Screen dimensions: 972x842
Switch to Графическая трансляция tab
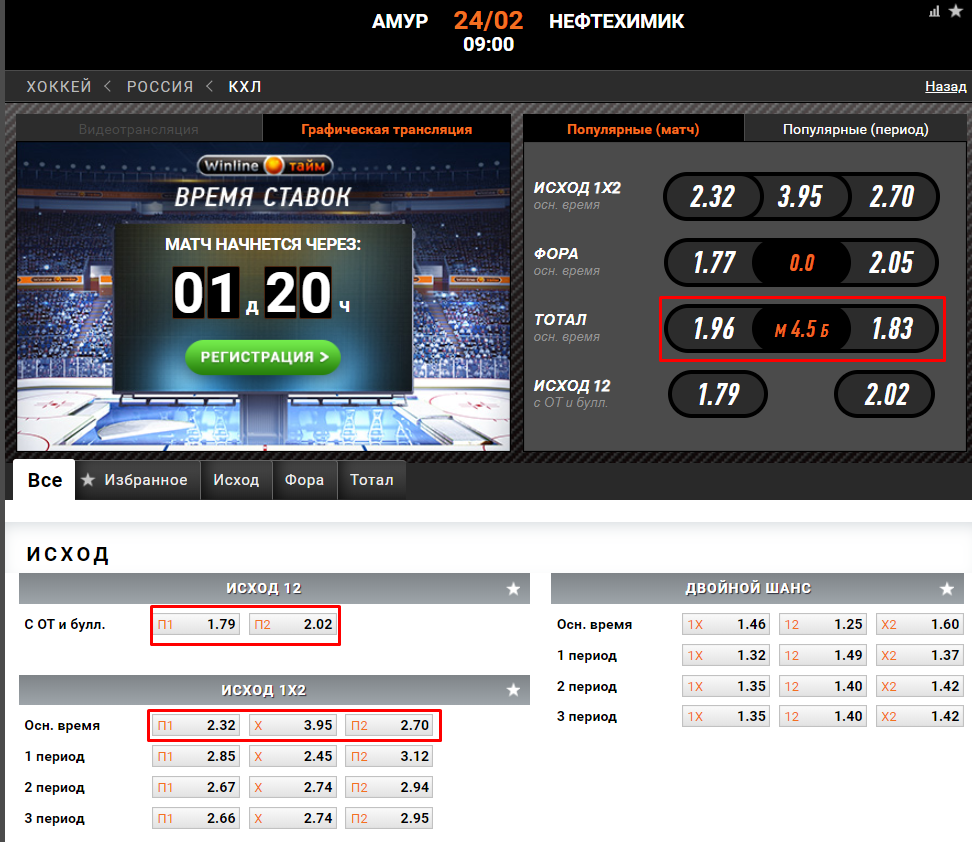coord(387,129)
